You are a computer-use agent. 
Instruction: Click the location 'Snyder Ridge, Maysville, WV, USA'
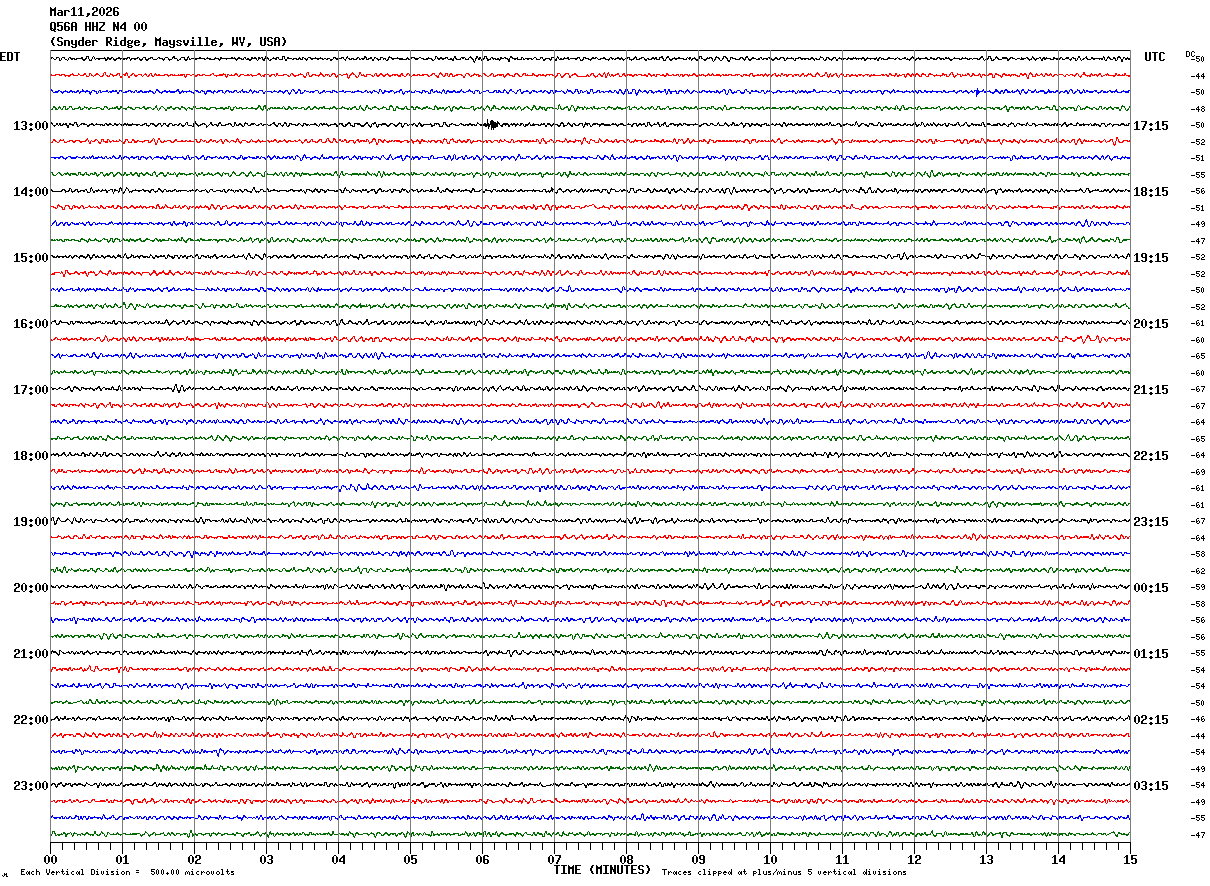point(168,42)
